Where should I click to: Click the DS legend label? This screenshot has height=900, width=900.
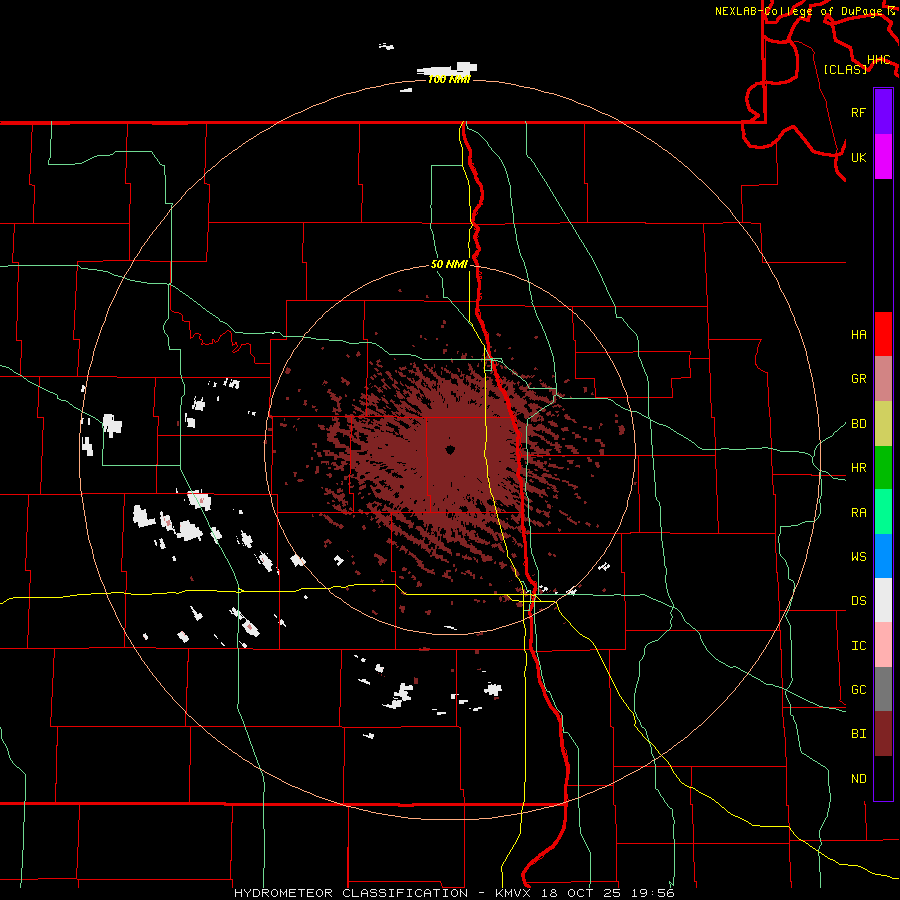(x=858, y=601)
